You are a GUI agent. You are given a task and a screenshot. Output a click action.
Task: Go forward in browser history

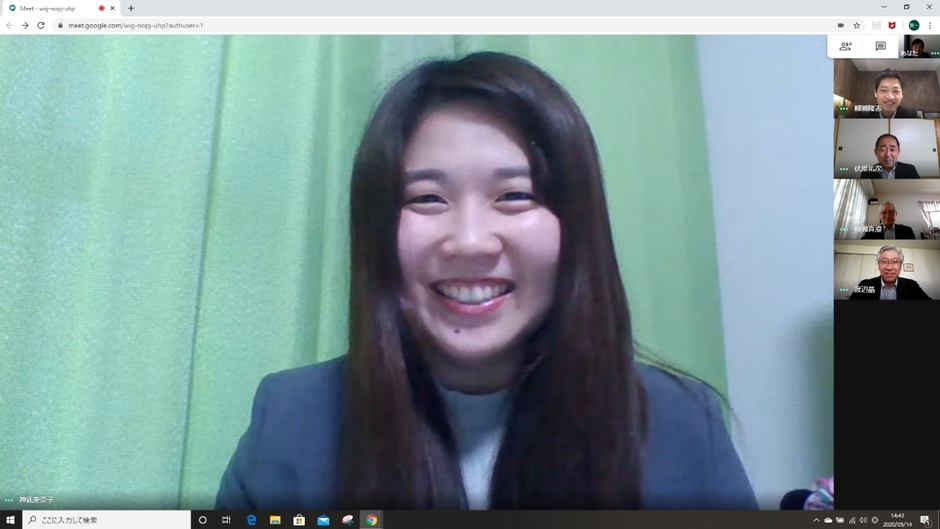(x=25, y=25)
